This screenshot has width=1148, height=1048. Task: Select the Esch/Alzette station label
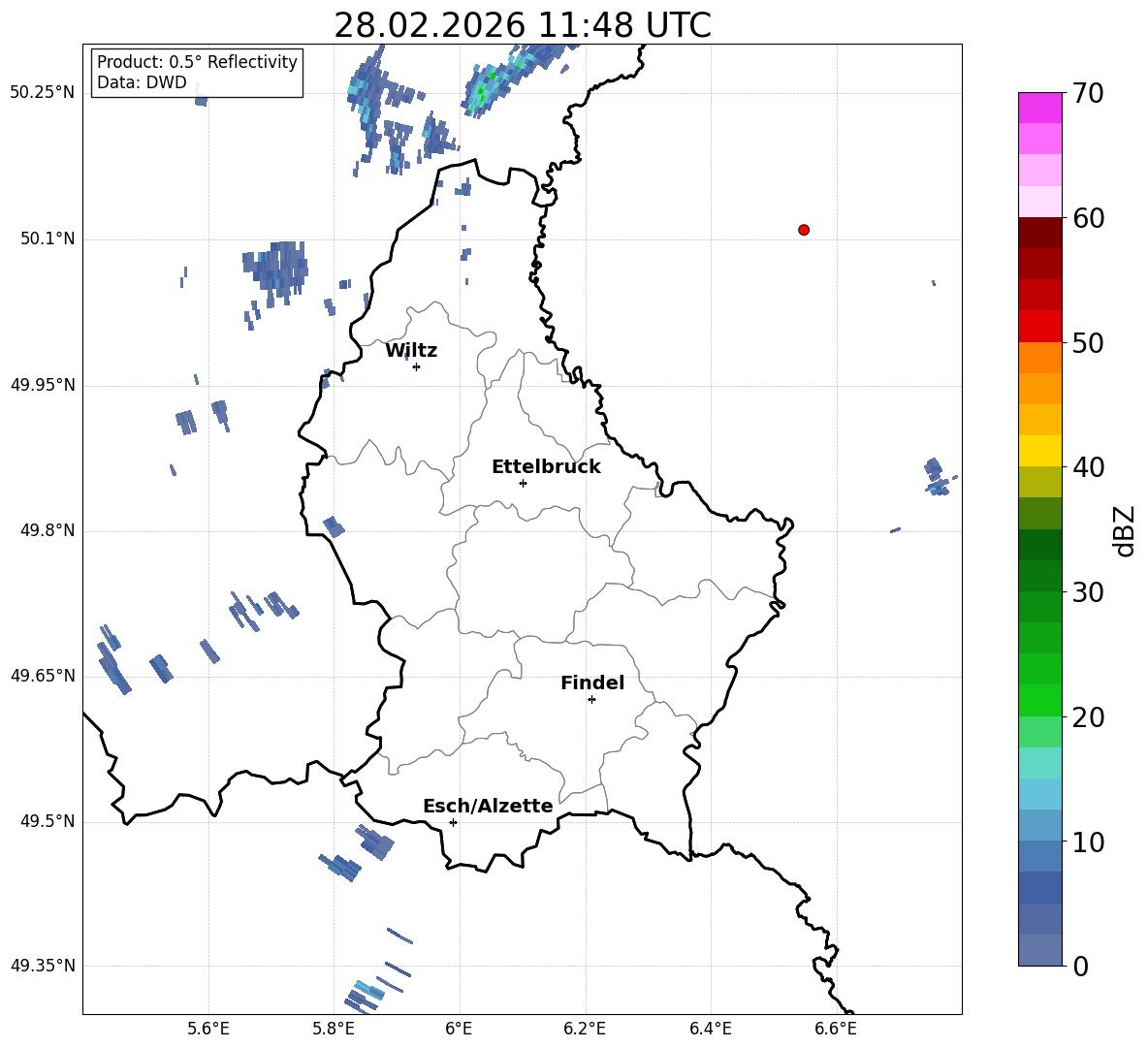click(x=488, y=806)
